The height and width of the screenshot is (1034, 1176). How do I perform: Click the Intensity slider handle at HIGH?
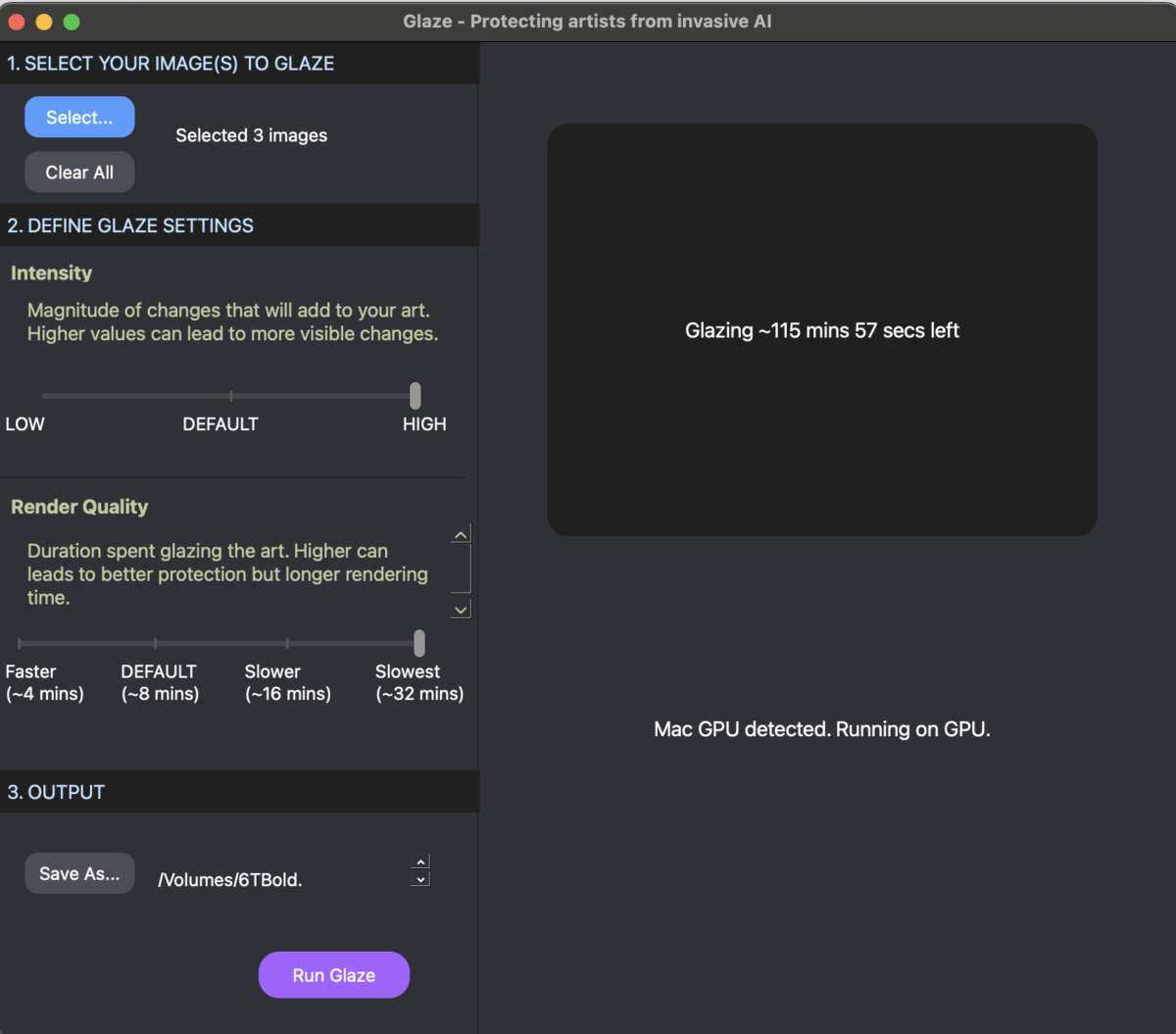pyautogui.click(x=416, y=396)
